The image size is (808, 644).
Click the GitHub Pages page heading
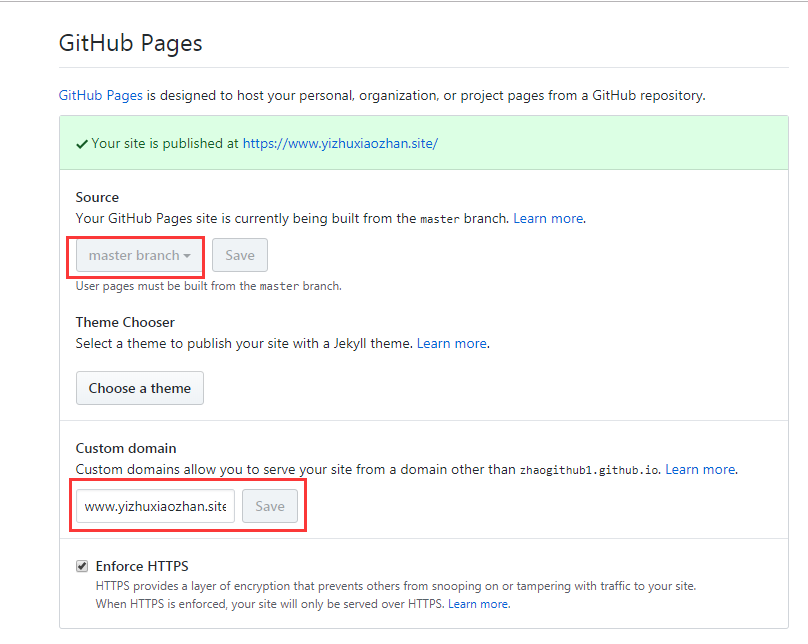coord(130,43)
